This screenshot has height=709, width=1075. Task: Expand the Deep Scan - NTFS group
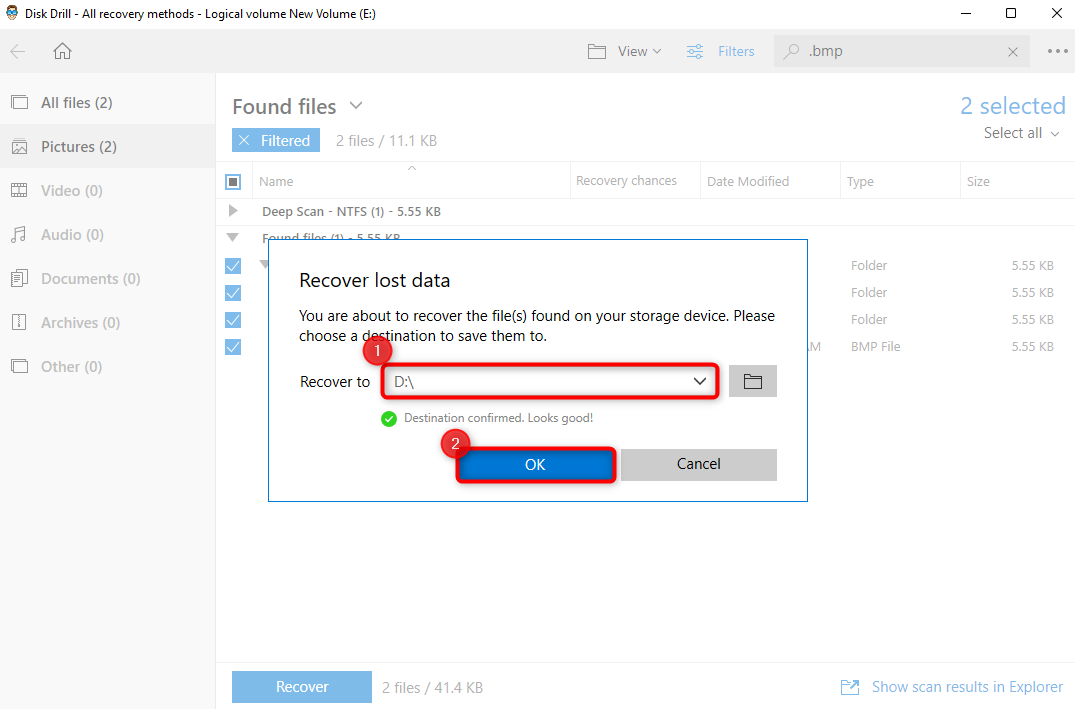(233, 211)
